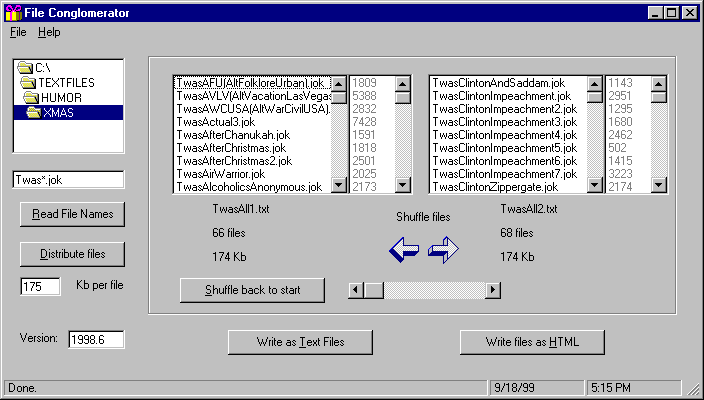The image size is (704, 400).
Task: Click down arrow of right file sizes list
Action: (x=659, y=185)
